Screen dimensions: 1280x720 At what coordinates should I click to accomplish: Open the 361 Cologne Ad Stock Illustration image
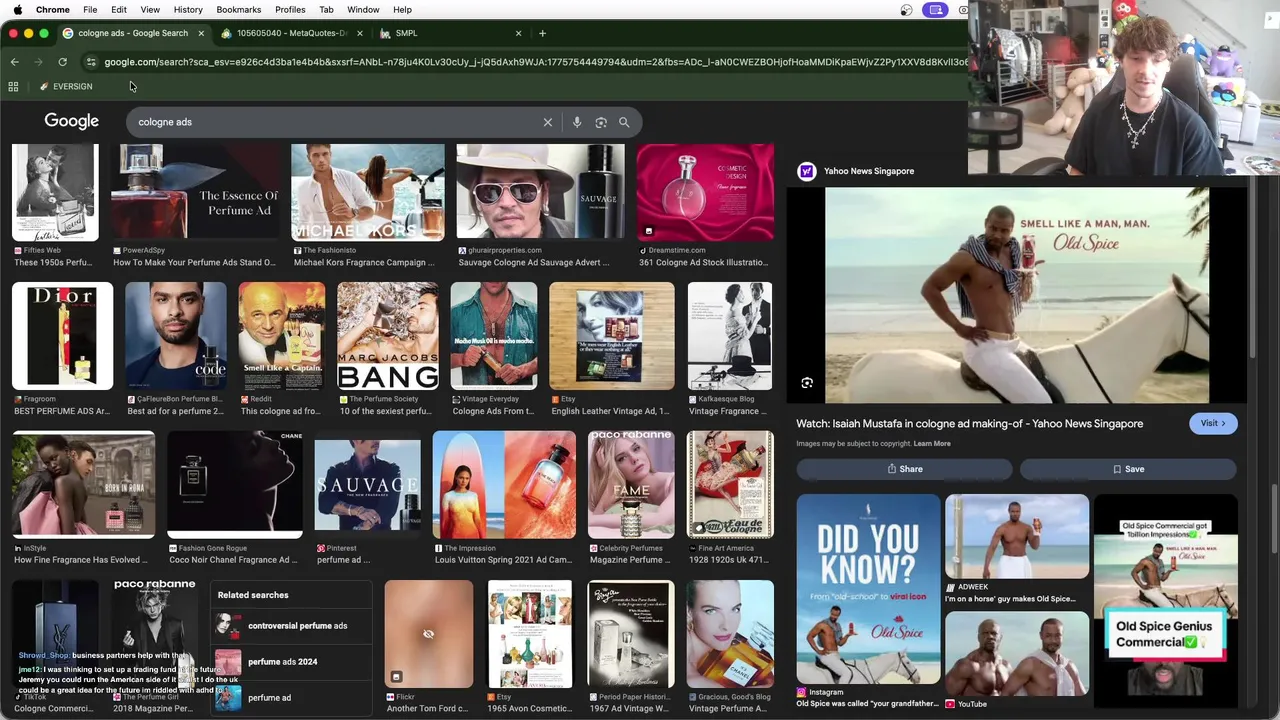(705, 192)
